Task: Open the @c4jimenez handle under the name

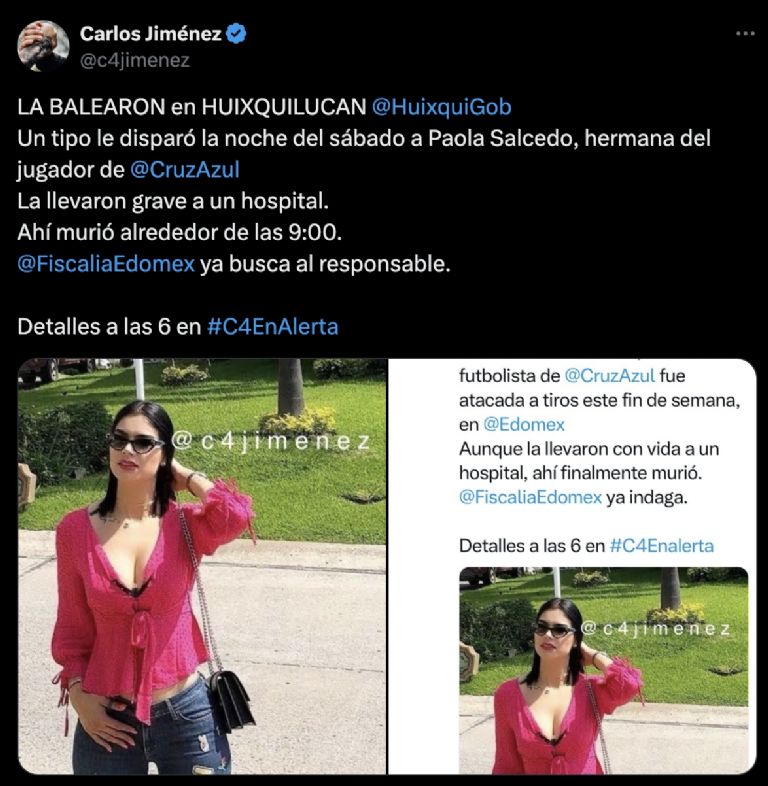Action: pyautogui.click(x=135, y=60)
